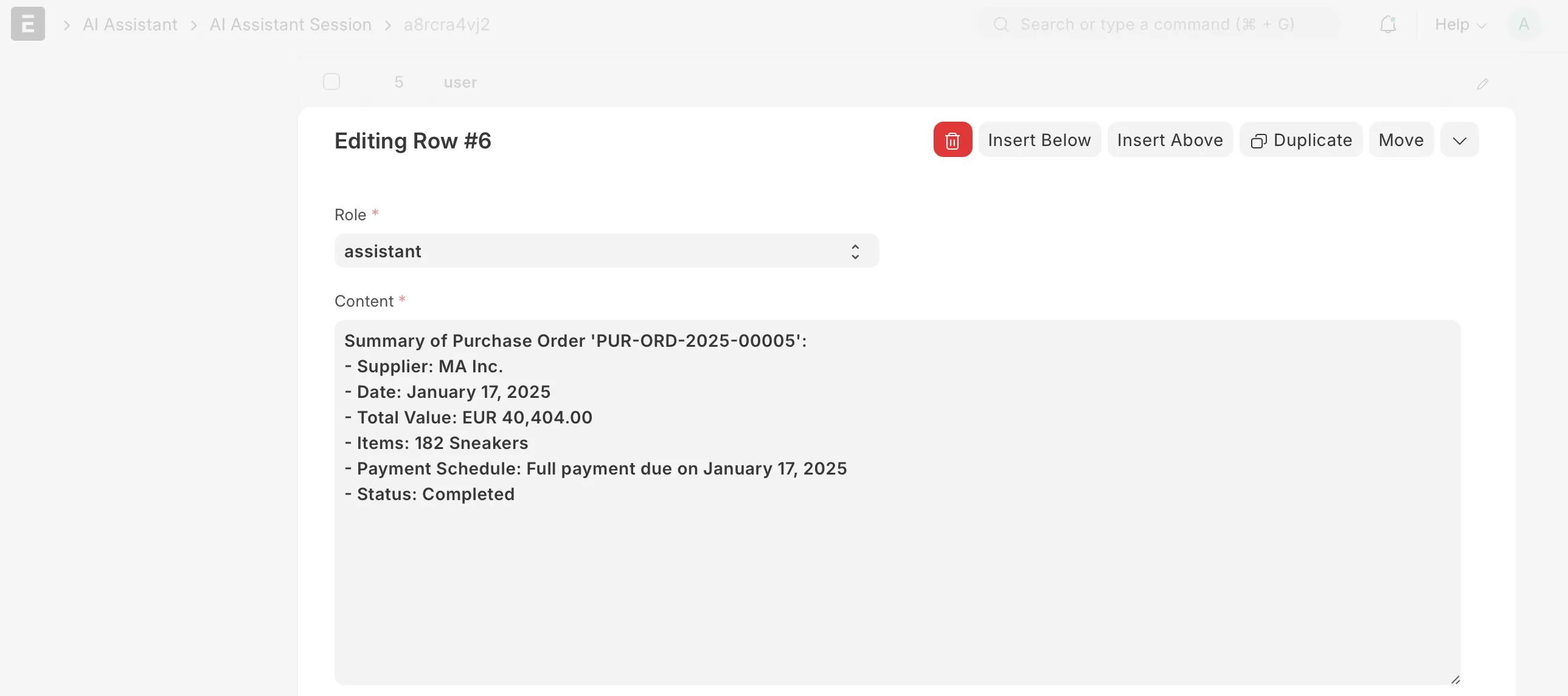
Task: Click the search magnifier icon
Action: [1001, 24]
